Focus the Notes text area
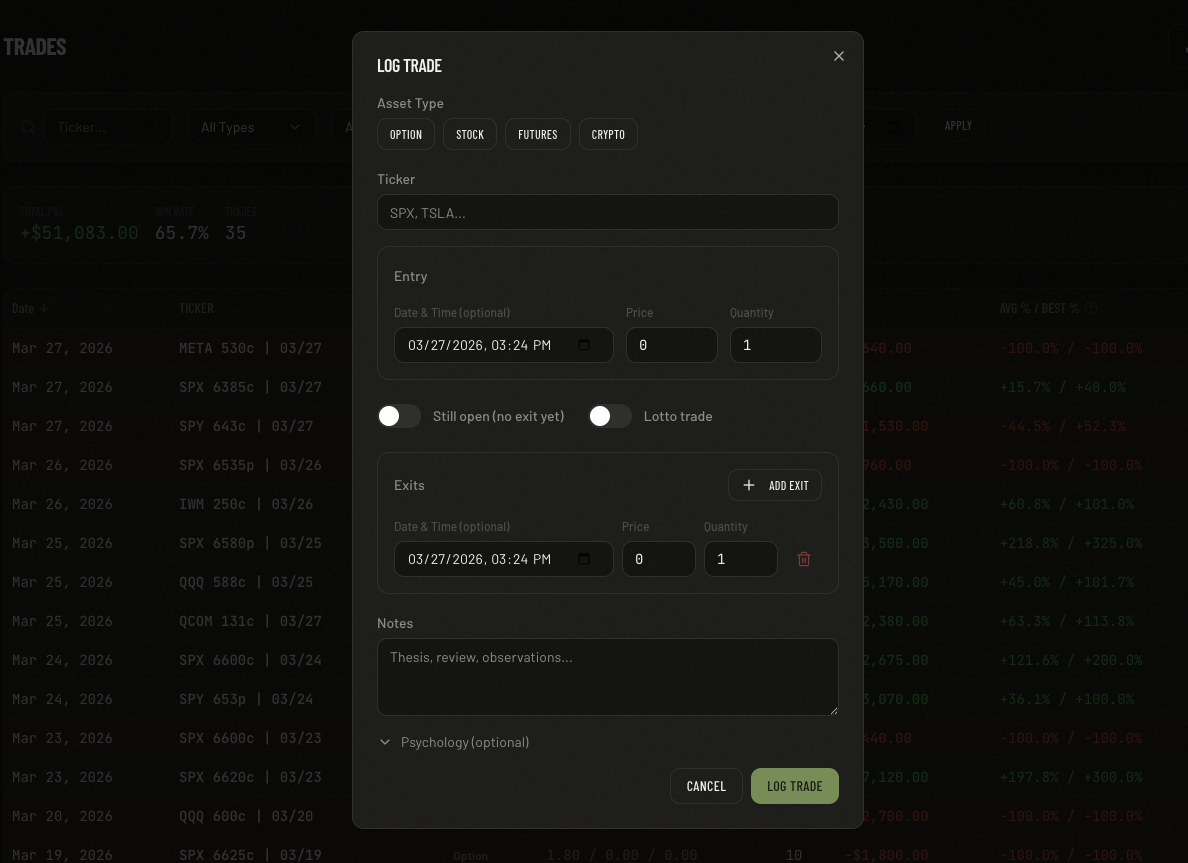 pos(607,677)
